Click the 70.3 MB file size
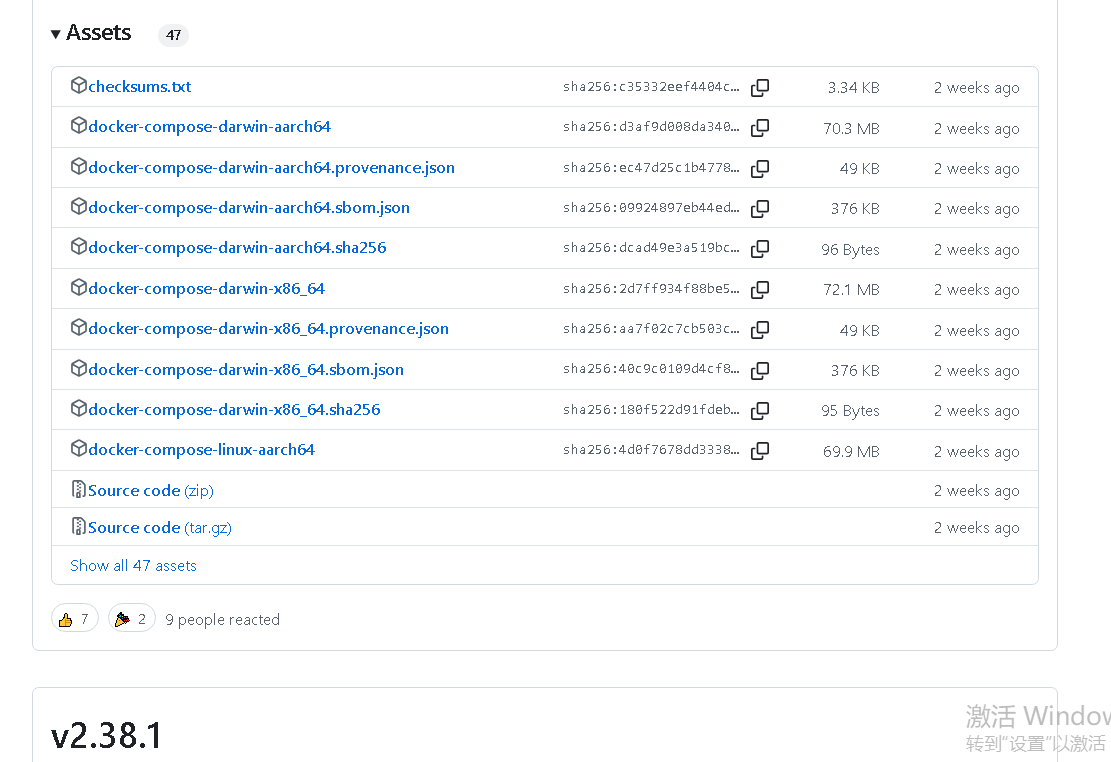 tap(851, 128)
